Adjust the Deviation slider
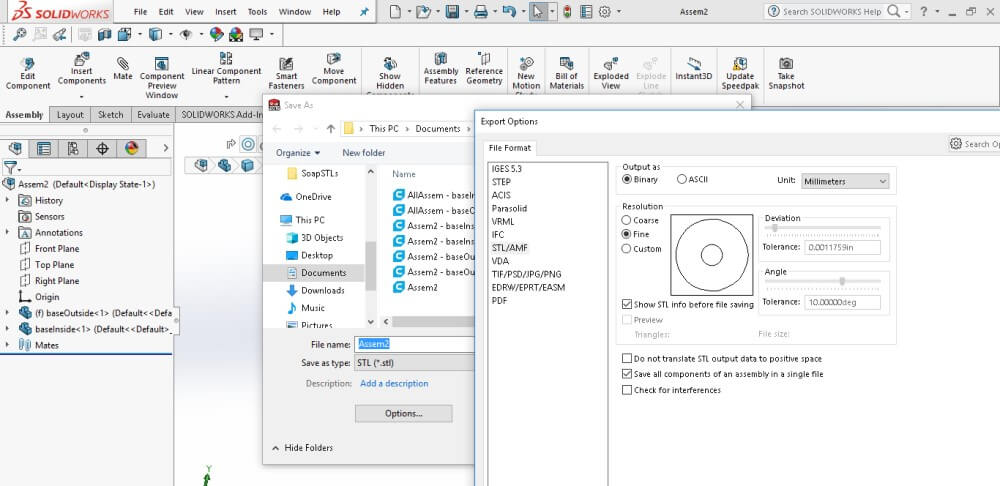The height and width of the screenshot is (486, 1000). 775,228
